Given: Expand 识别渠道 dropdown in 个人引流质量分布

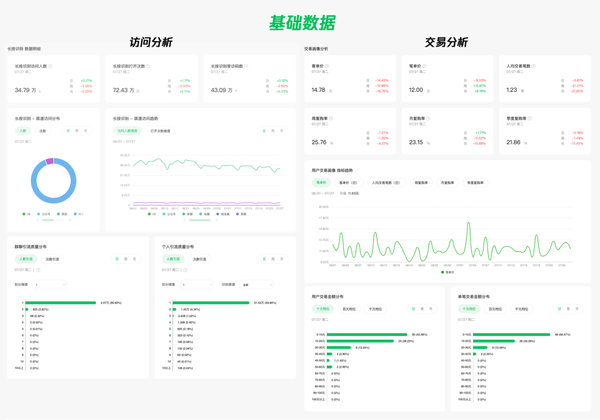Looking at the screenshot, I should tap(255, 284).
